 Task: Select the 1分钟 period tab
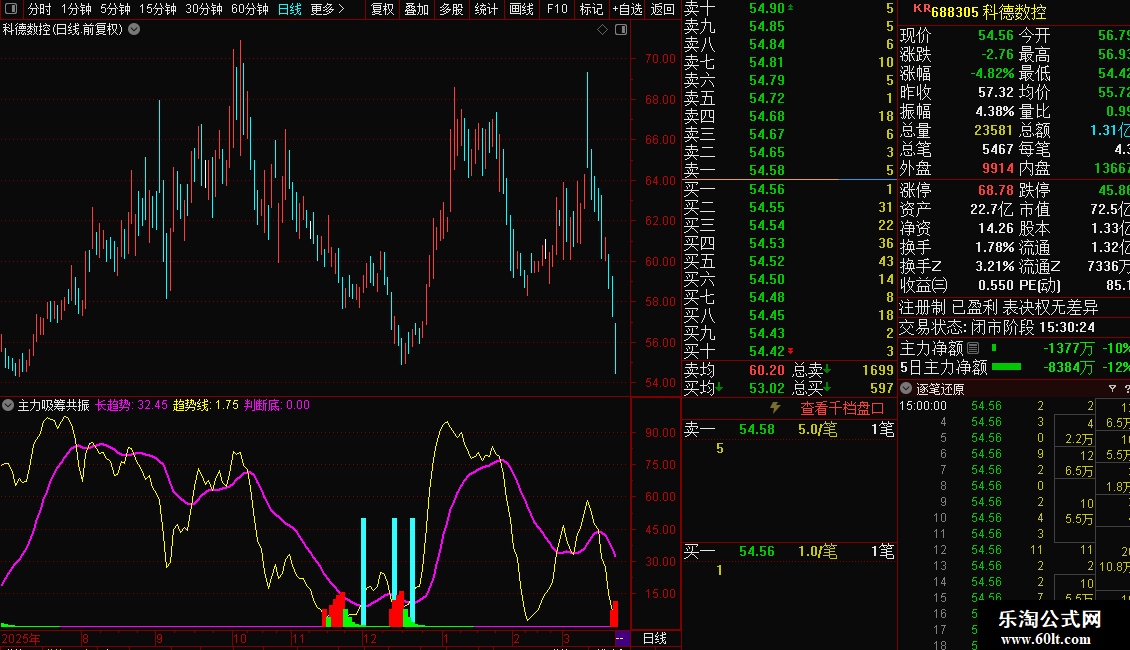pos(76,9)
